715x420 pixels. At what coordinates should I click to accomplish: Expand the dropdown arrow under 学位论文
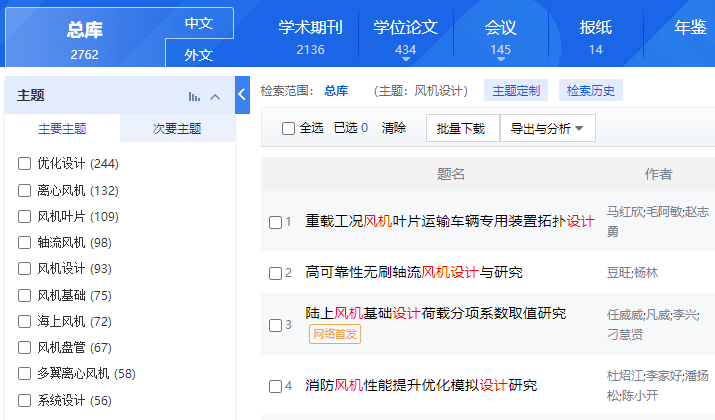coord(405,60)
